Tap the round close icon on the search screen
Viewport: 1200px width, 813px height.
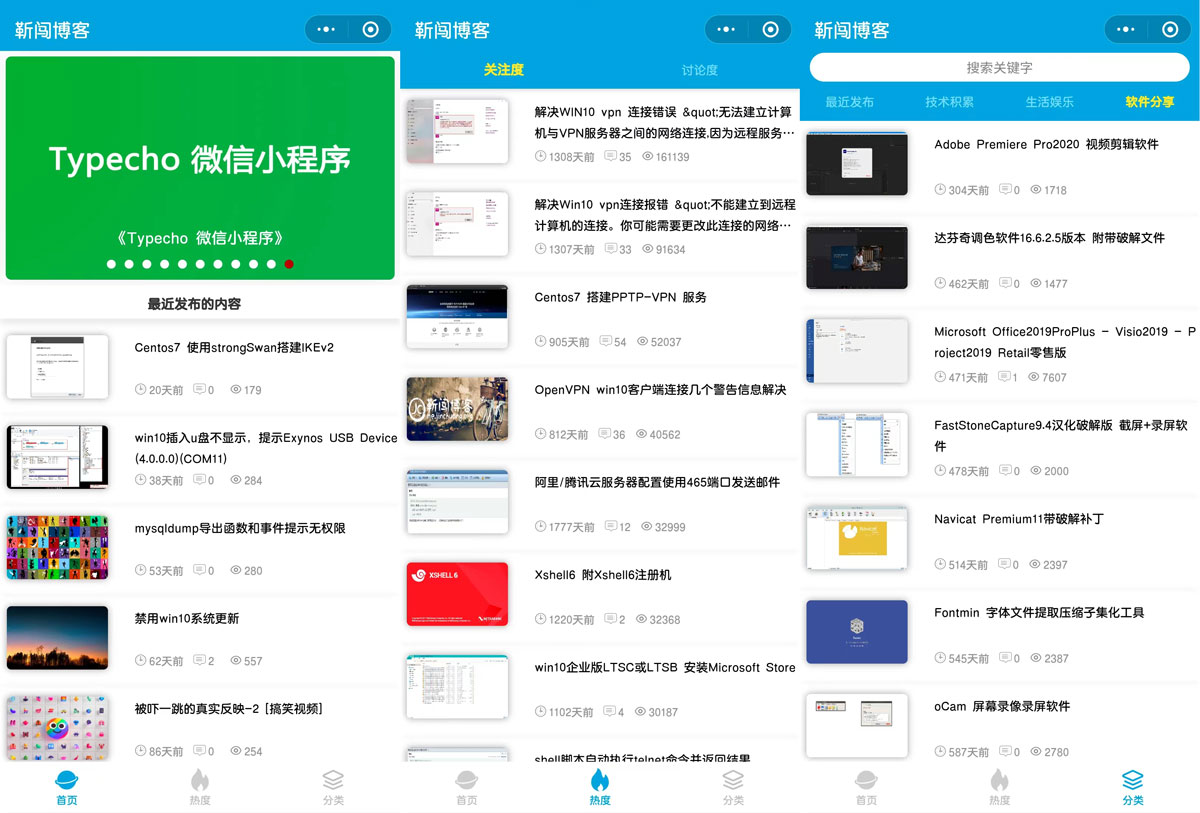pyautogui.click(x=1171, y=30)
